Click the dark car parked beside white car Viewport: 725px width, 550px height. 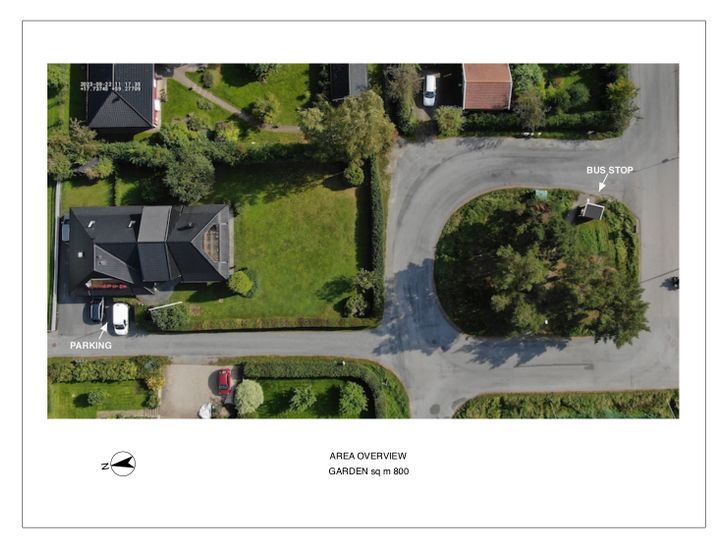pos(97,309)
